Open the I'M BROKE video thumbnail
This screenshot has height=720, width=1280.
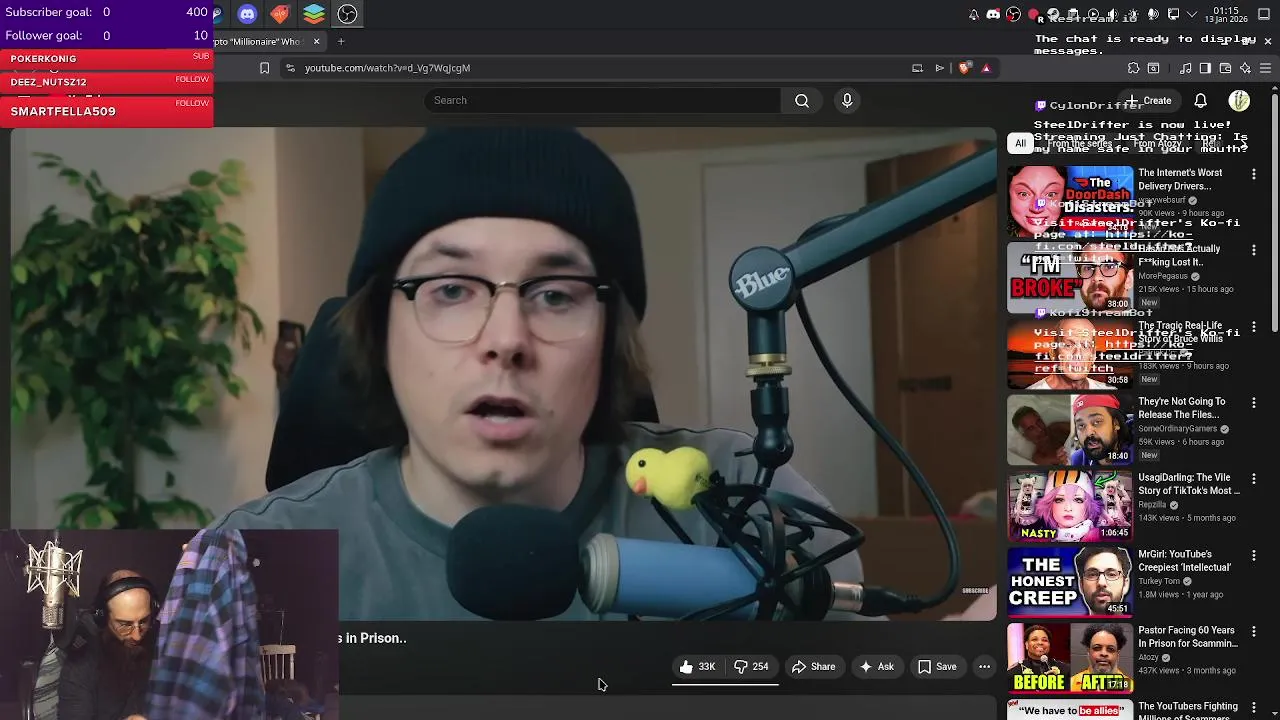[1070, 277]
